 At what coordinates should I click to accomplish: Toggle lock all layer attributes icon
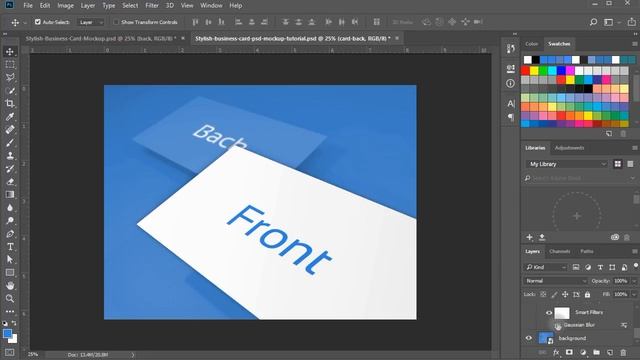click(587, 294)
